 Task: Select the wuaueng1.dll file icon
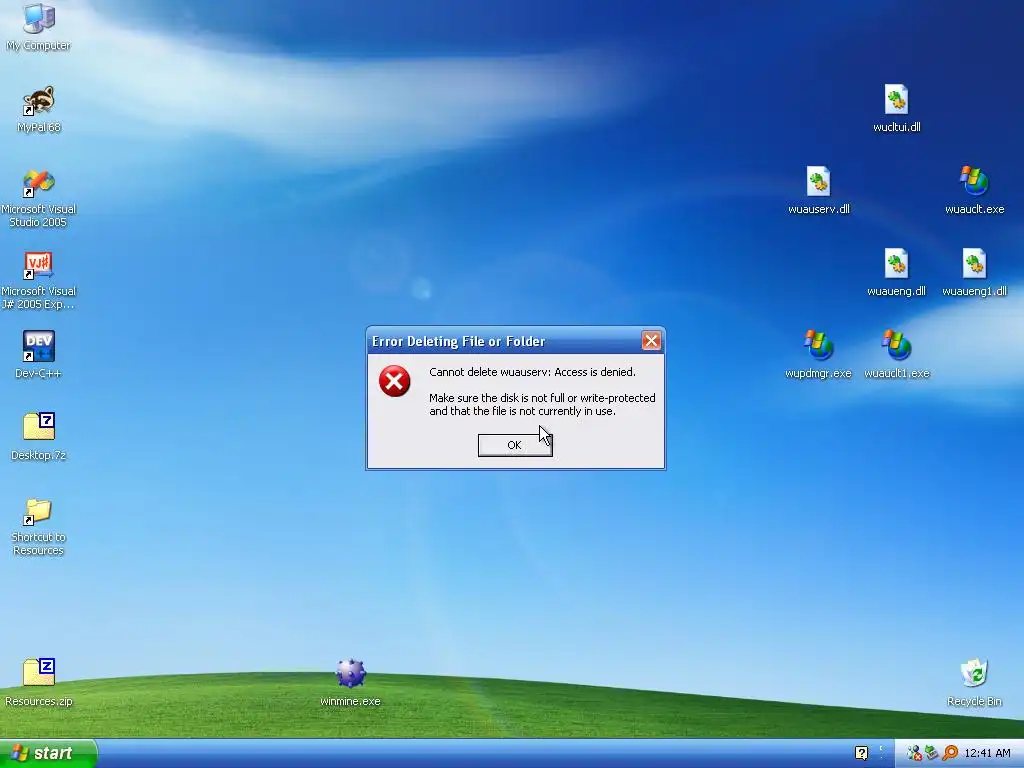click(x=974, y=272)
